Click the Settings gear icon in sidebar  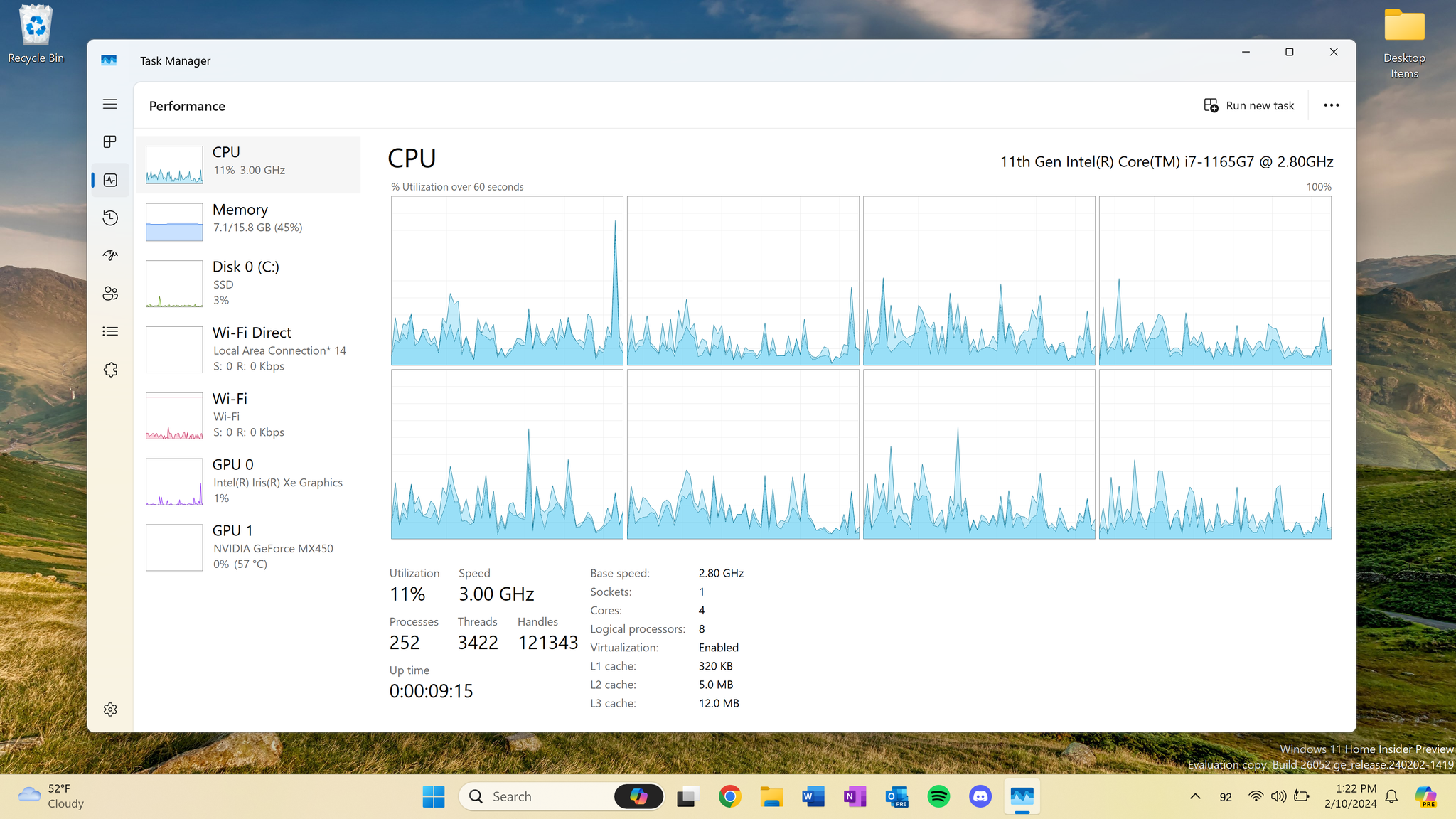(110, 709)
